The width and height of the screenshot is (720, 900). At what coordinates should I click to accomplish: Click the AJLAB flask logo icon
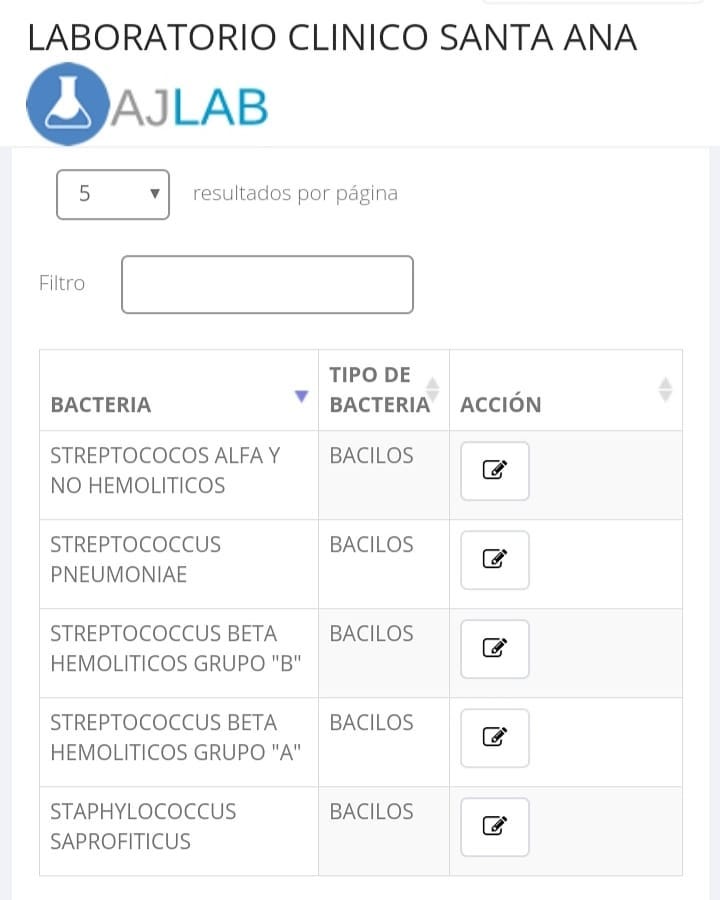pyautogui.click(x=68, y=103)
